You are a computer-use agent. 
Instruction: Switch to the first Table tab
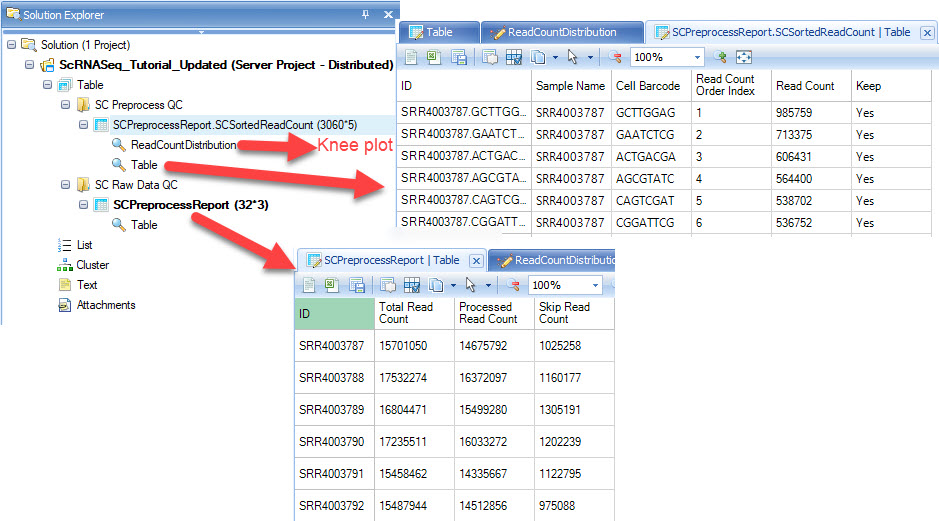[438, 32]
